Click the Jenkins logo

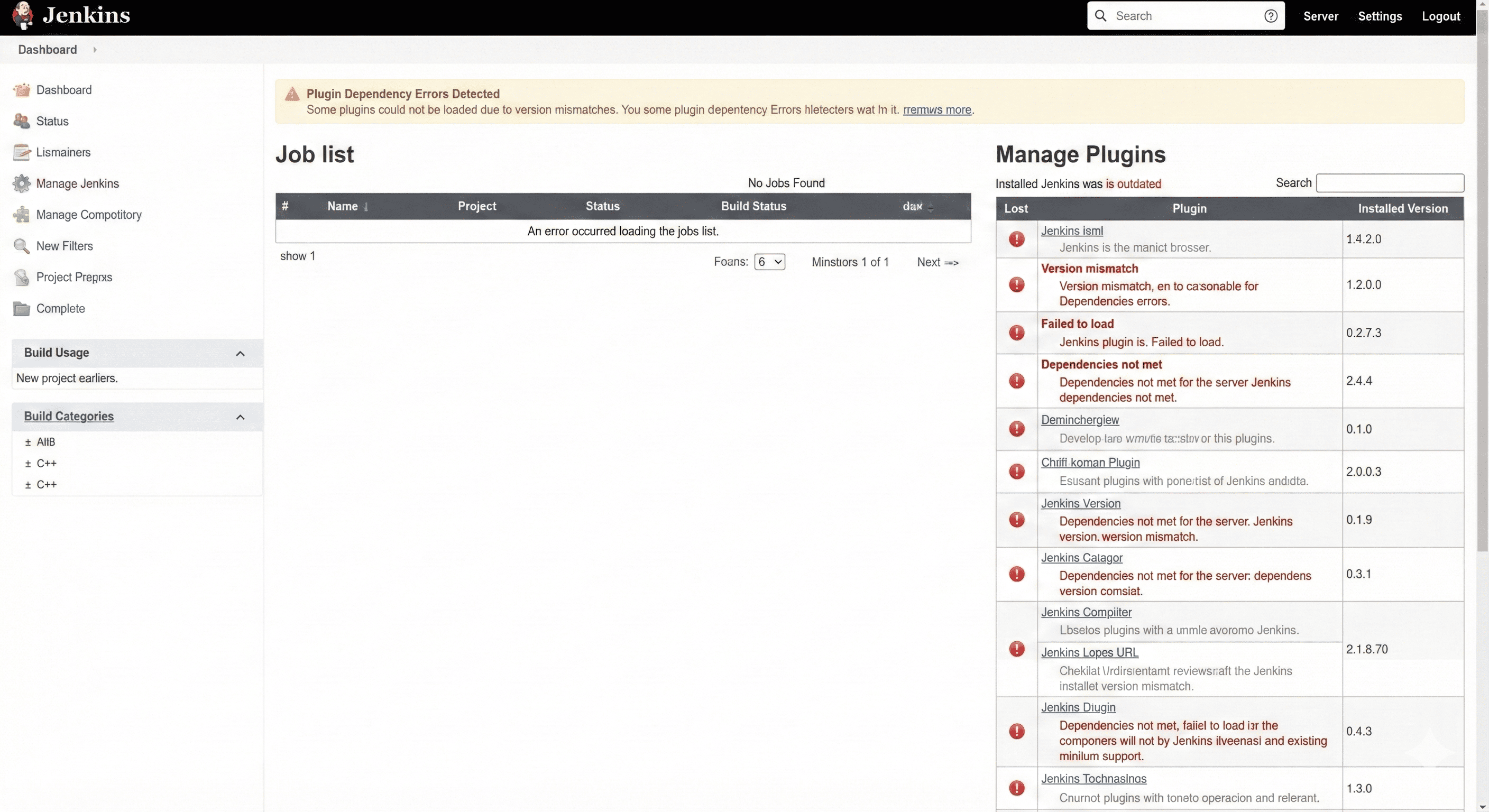(x=23, y=16)
